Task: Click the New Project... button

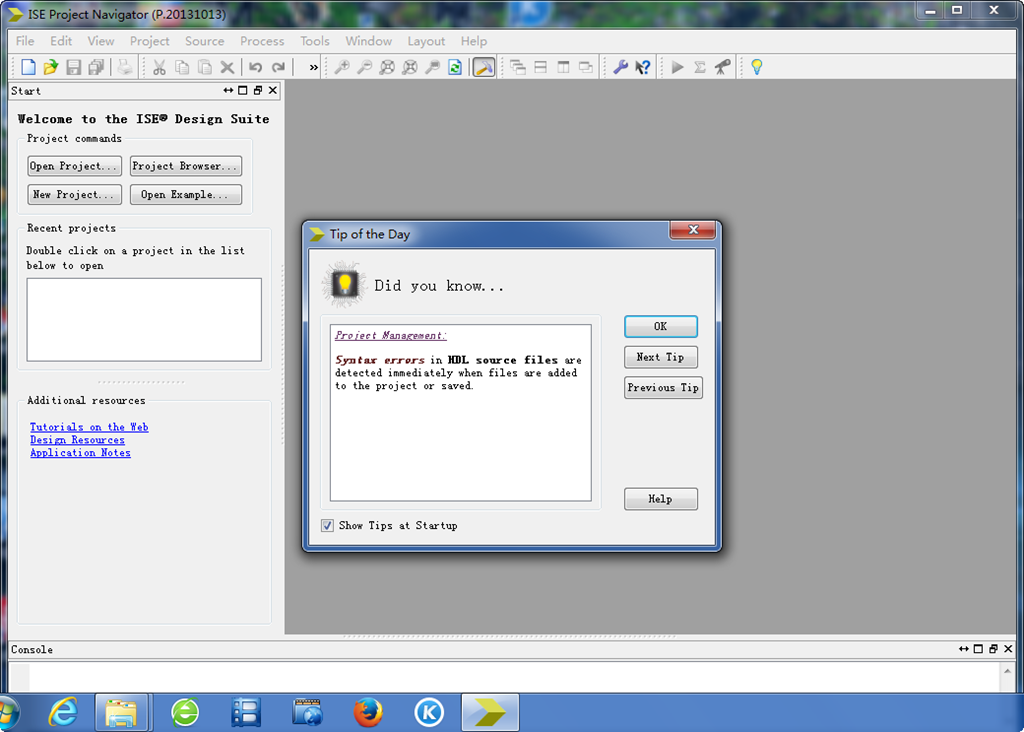Action: pyautogui.click(x=75, y=195)
